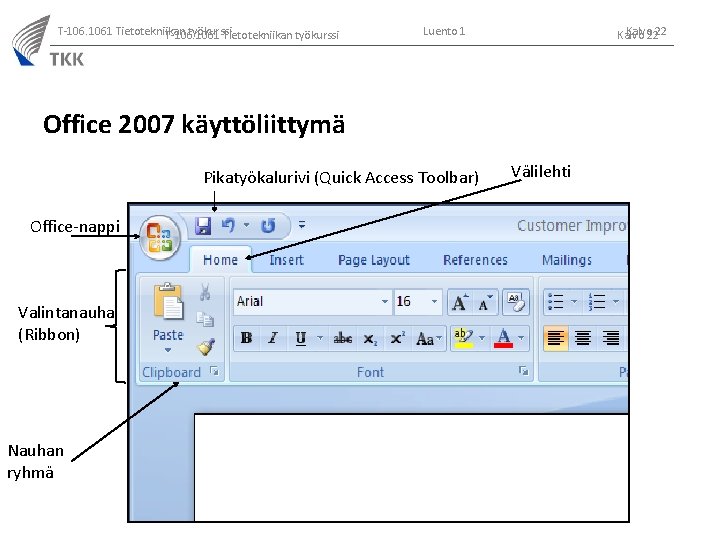Open the Clipboard dialog launcher
The width and height of the screenshot is (720, 540).
tap(214, 371)
